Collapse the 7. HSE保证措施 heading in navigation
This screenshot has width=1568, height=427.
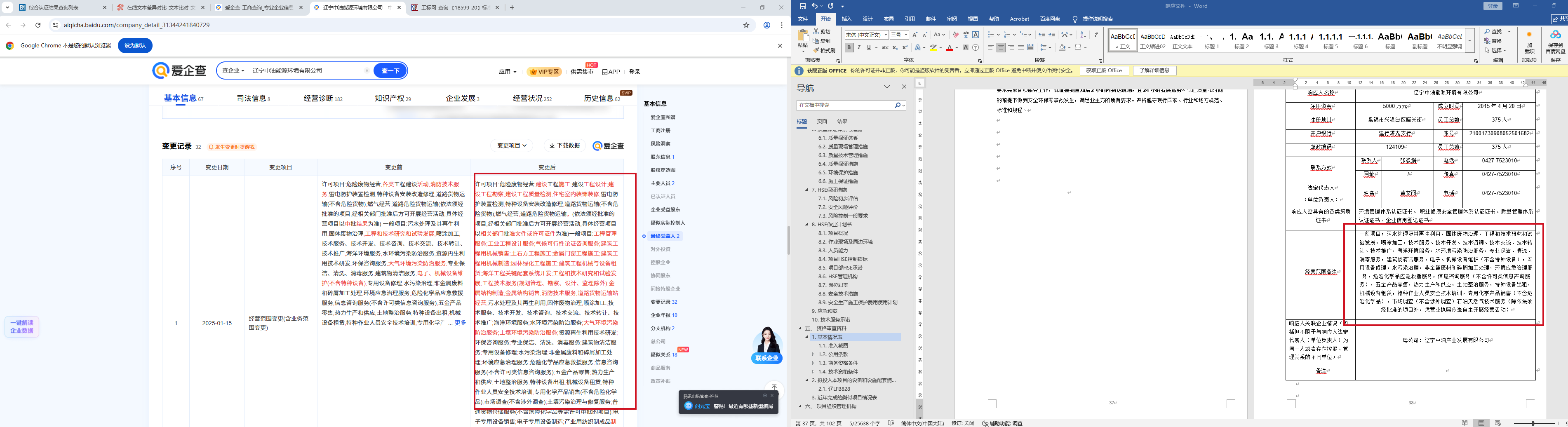[807, 190]
